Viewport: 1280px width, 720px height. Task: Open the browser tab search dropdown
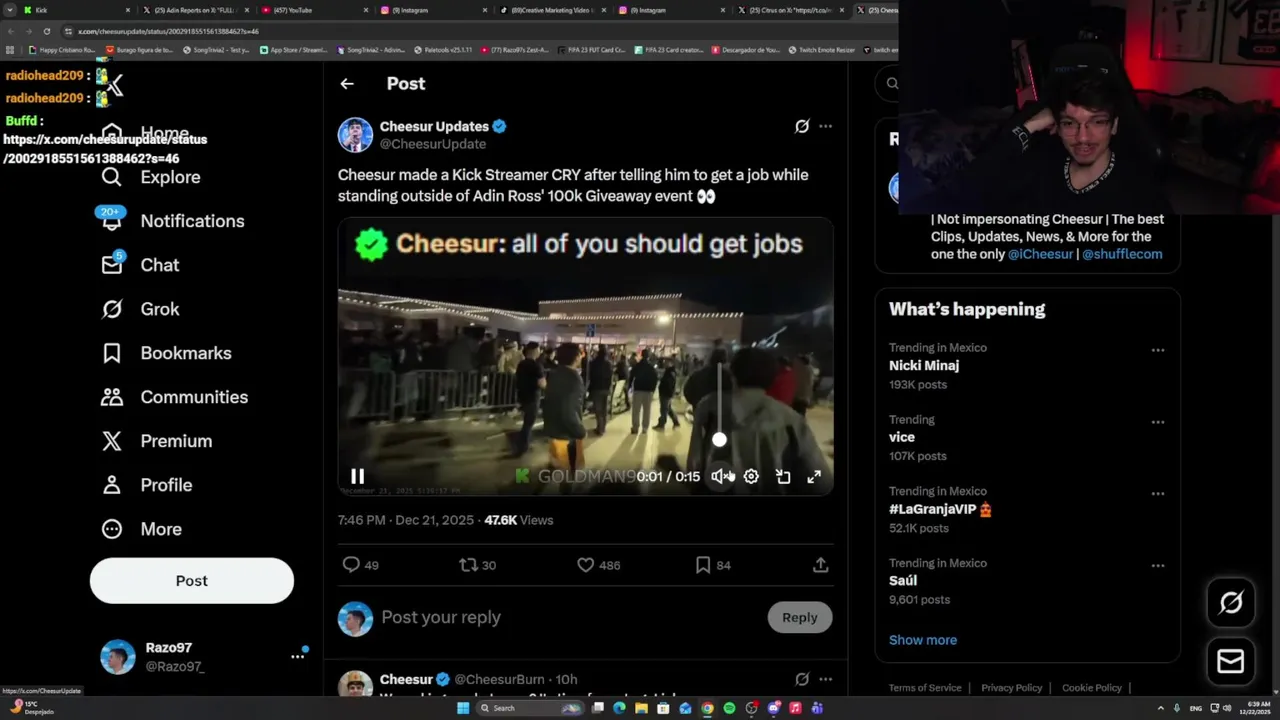click(10, 10)
